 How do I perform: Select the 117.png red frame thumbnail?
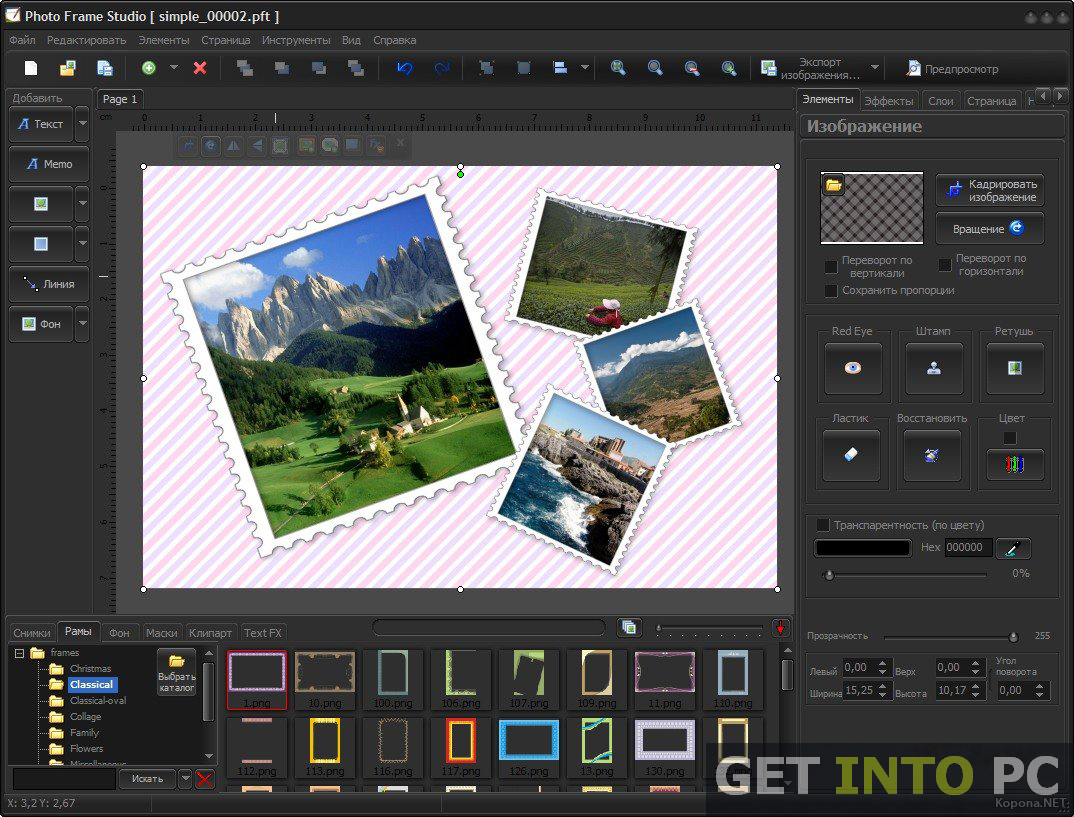click(460, 746)
